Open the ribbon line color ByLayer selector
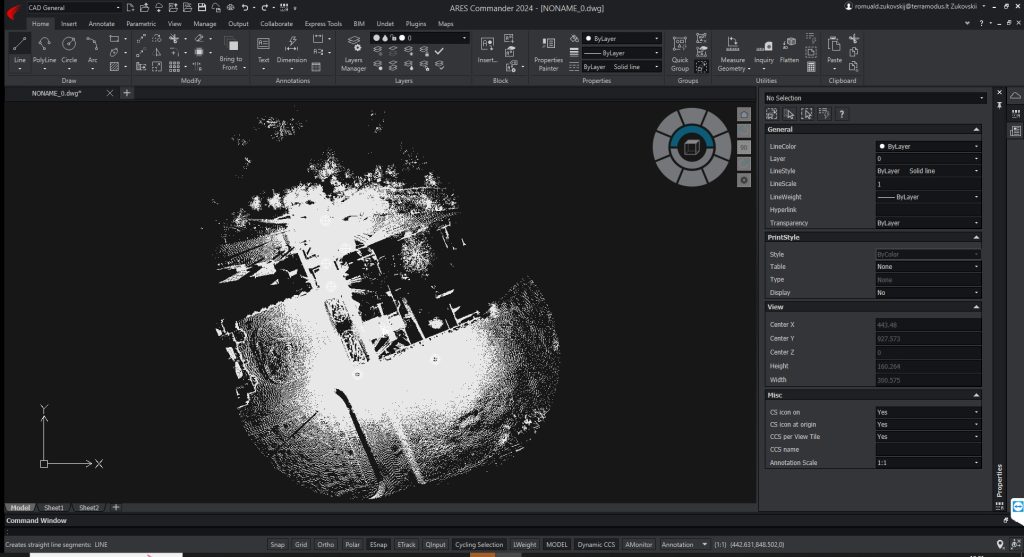The image size is (1024, 557). 621,38
